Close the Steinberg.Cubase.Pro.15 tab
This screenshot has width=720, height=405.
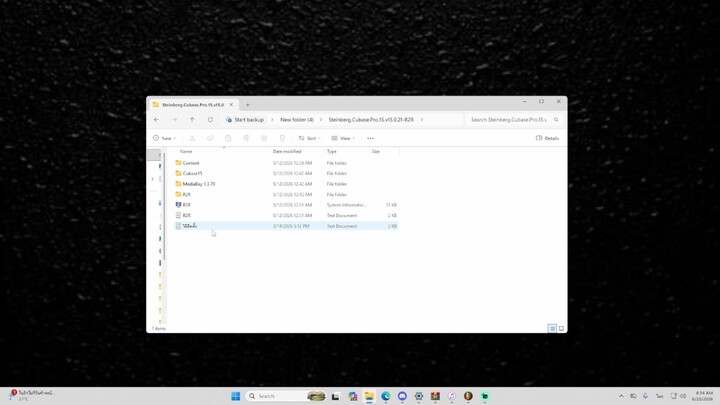click(231, 105)
